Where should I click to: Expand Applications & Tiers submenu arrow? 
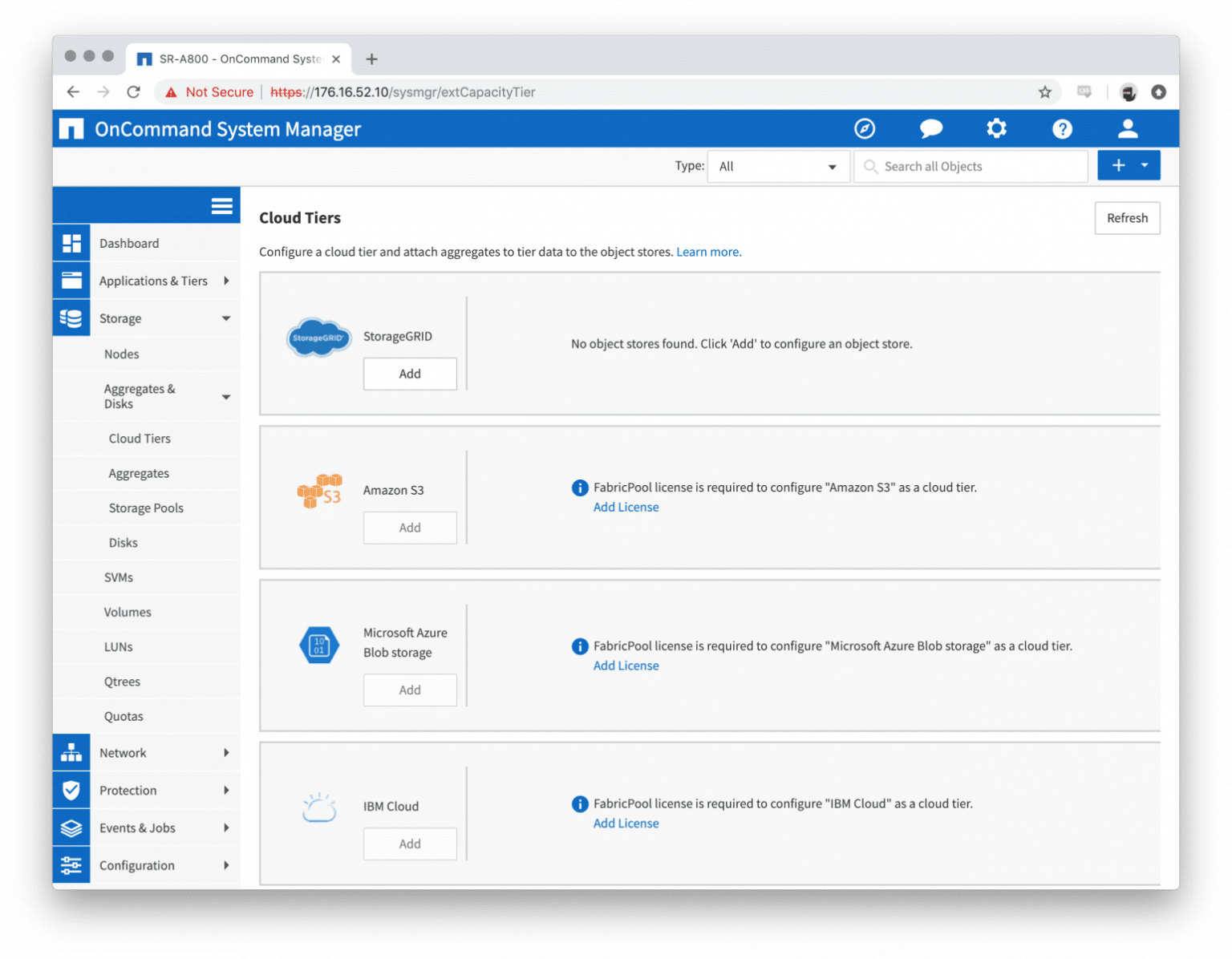point(226,281)
